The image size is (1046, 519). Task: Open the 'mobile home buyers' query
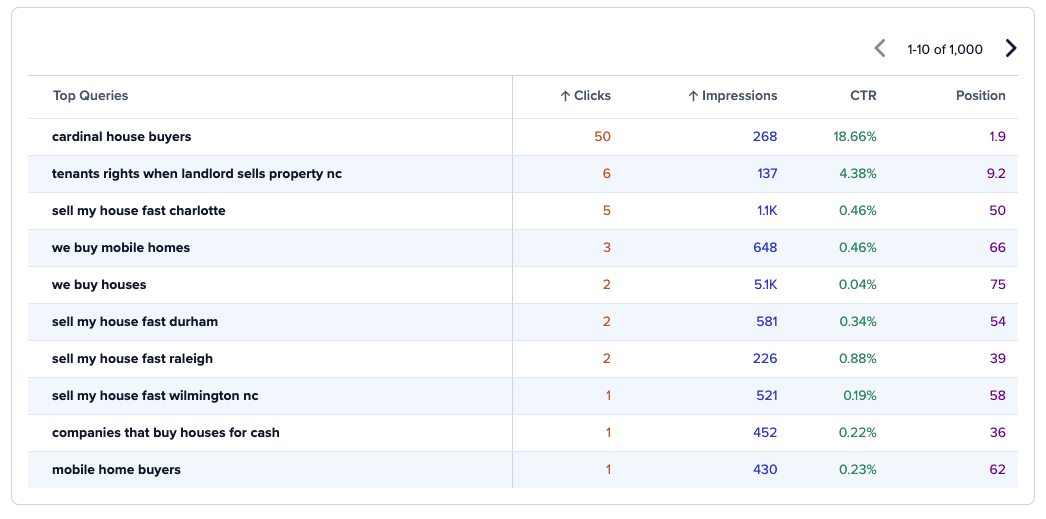(116, 470)
